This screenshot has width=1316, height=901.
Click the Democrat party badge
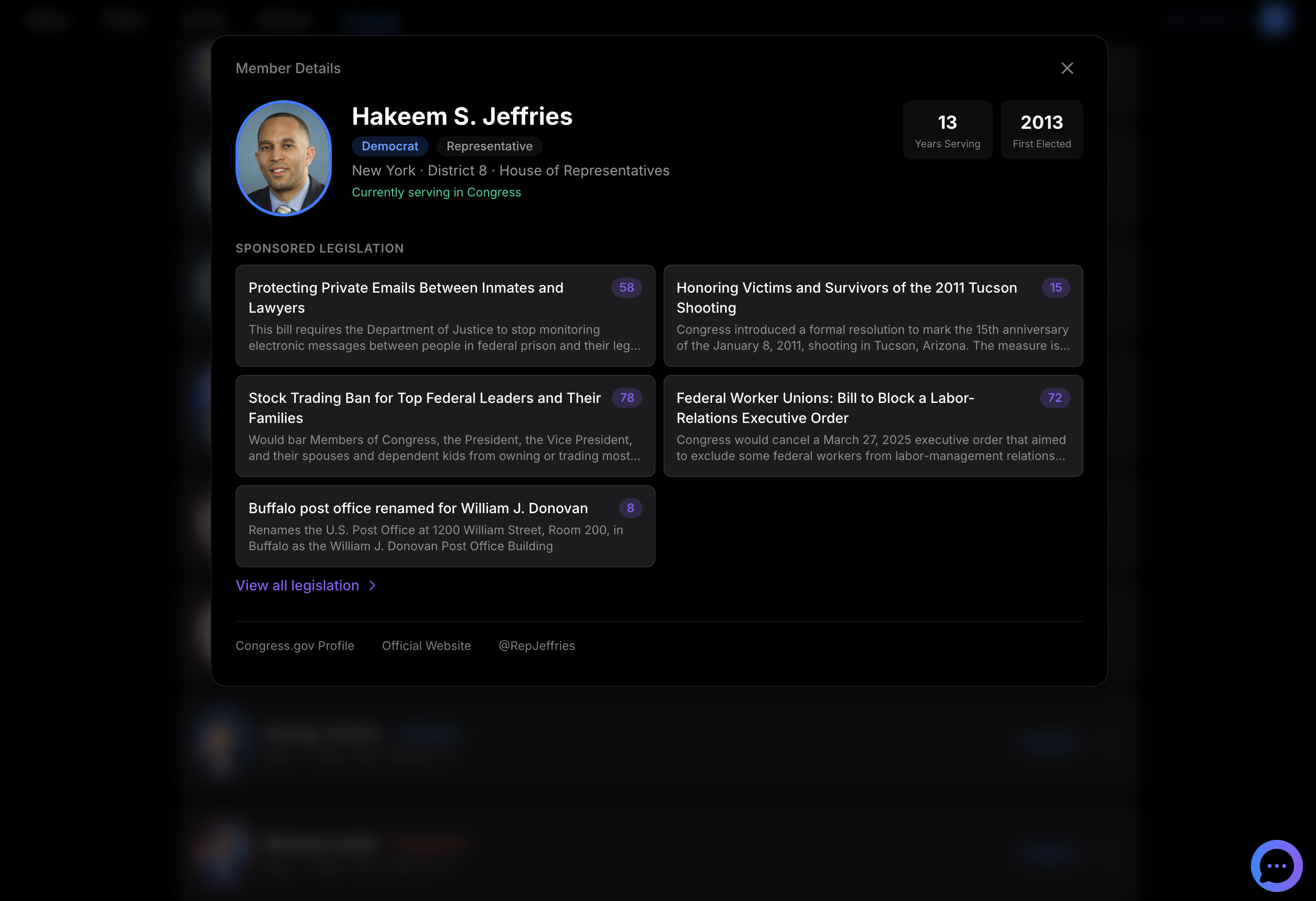point(389,146)
